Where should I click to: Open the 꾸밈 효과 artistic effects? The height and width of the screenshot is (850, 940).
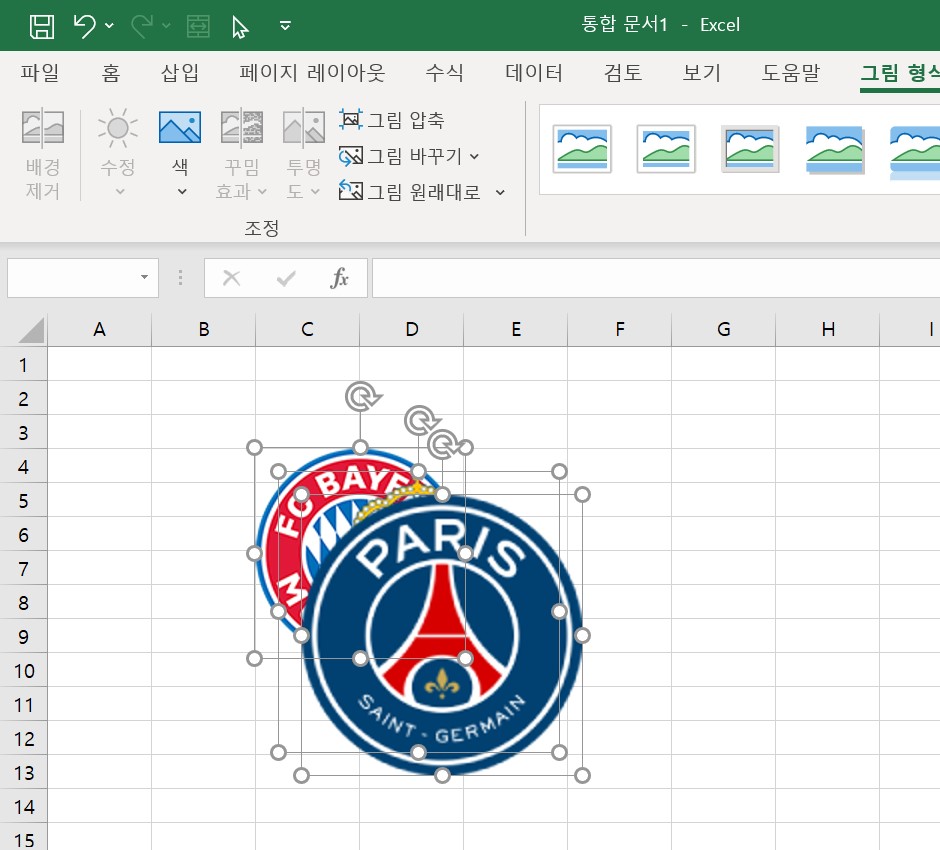click(x=242, y=152)
